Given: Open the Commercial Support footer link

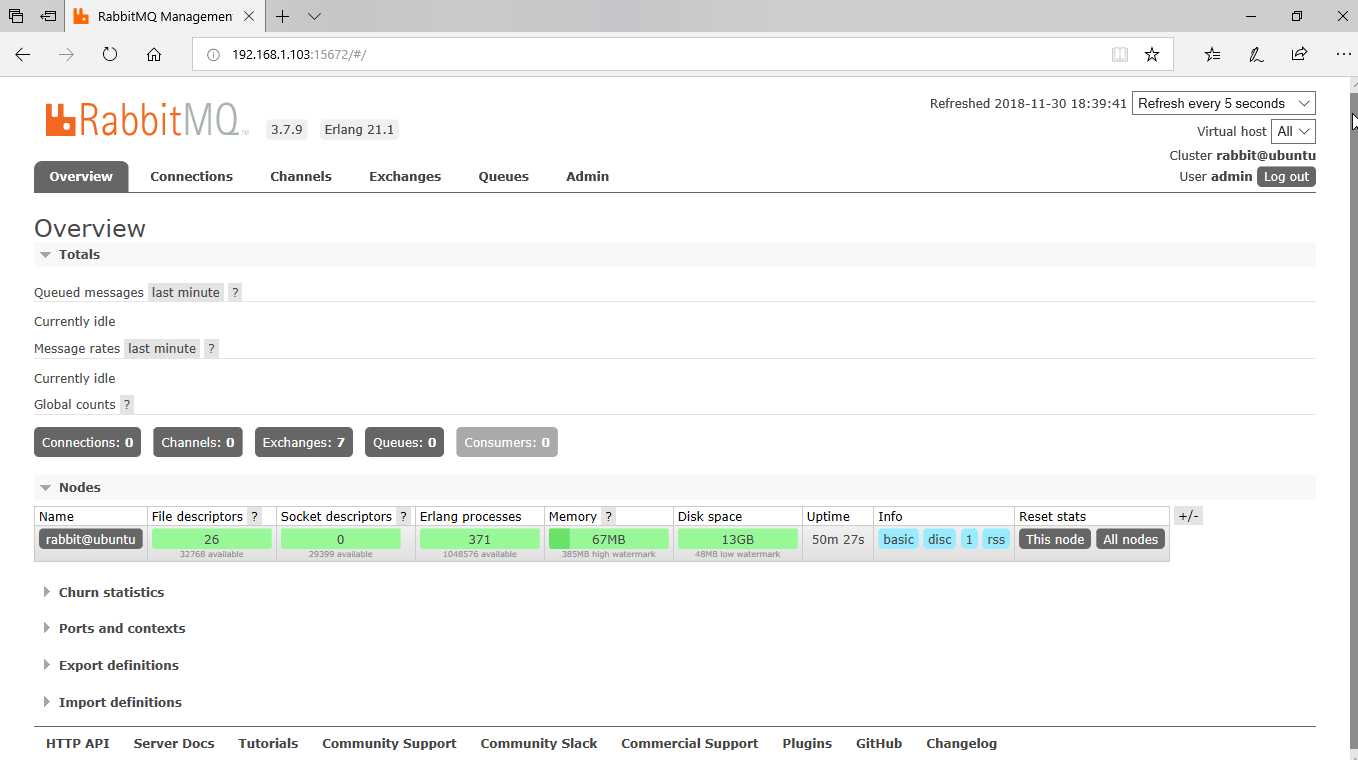Looking at the screenshot, I should (x=689, y=744).
